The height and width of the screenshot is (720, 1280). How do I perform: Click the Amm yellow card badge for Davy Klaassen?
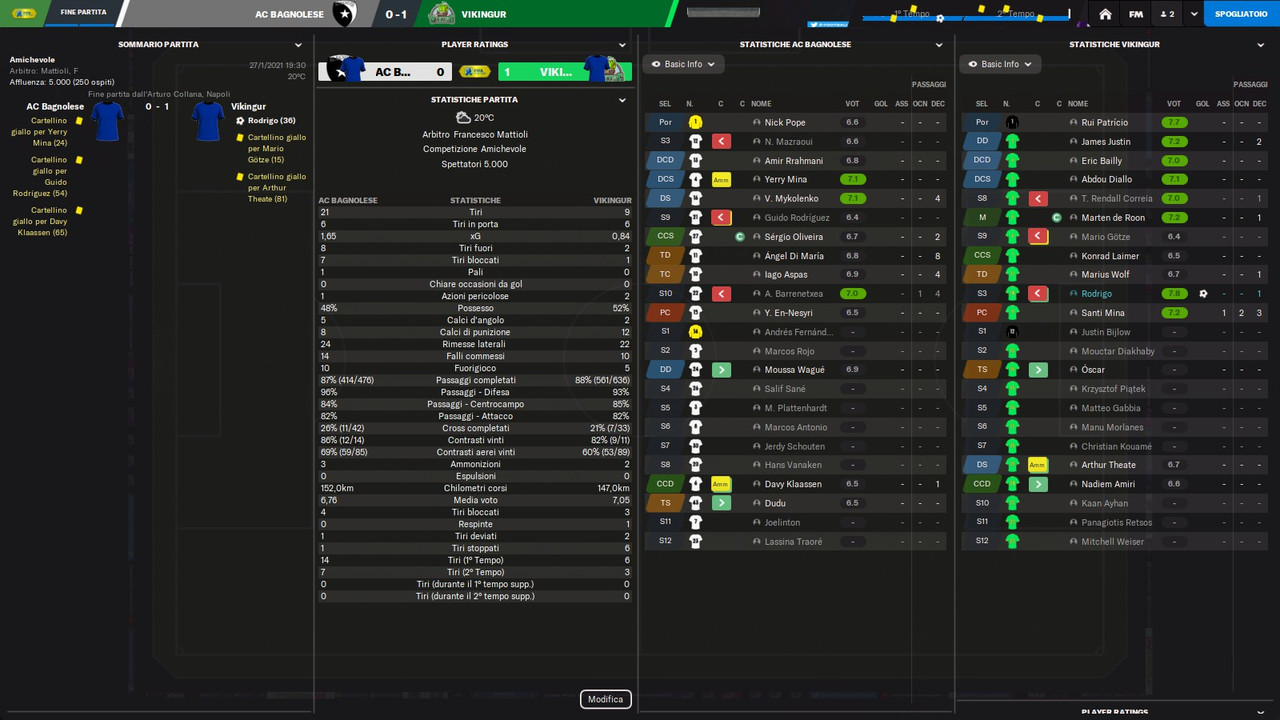pos(721,484)
